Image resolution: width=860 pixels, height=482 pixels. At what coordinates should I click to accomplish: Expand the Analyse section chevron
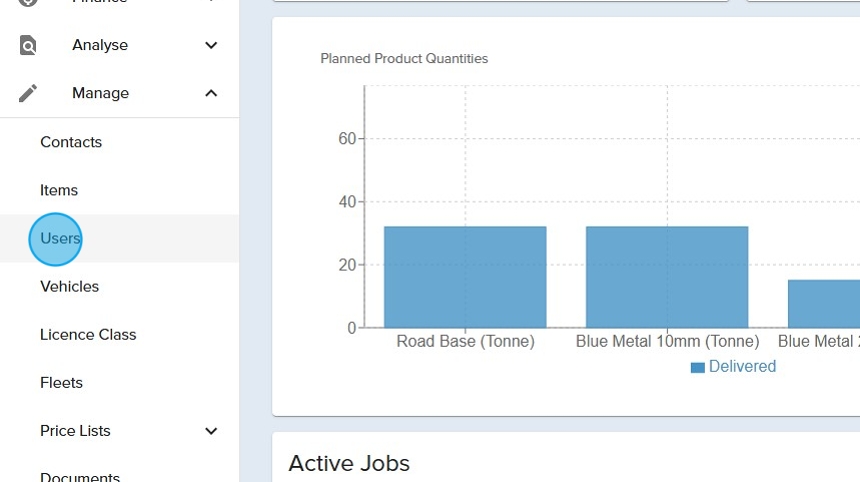(x=211, y=45)
